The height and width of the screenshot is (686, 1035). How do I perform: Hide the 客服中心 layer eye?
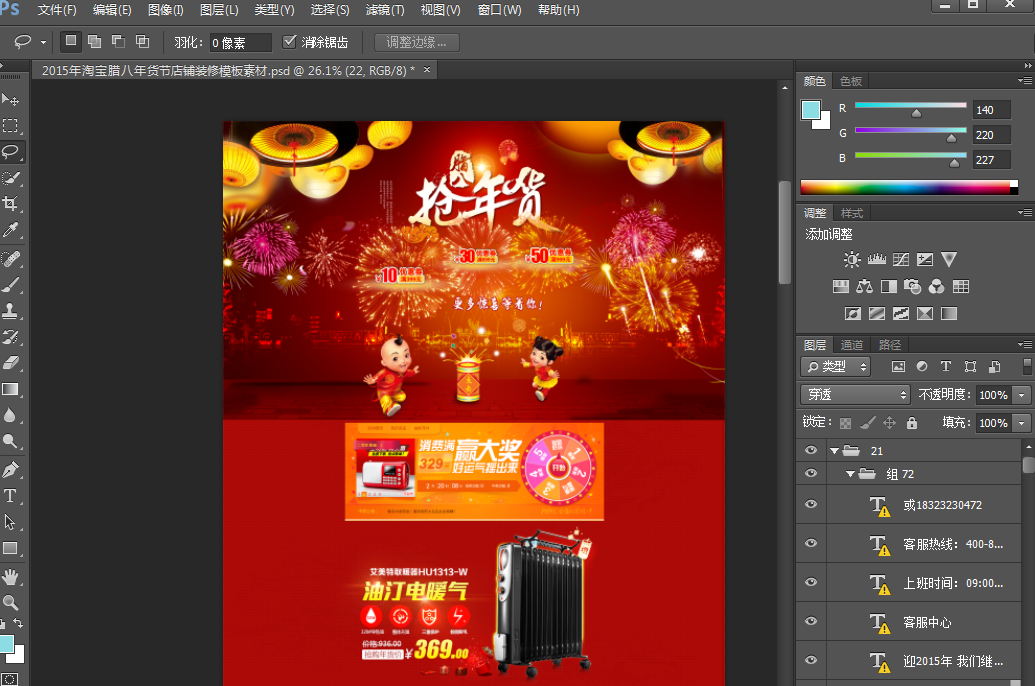click(811, 621)
